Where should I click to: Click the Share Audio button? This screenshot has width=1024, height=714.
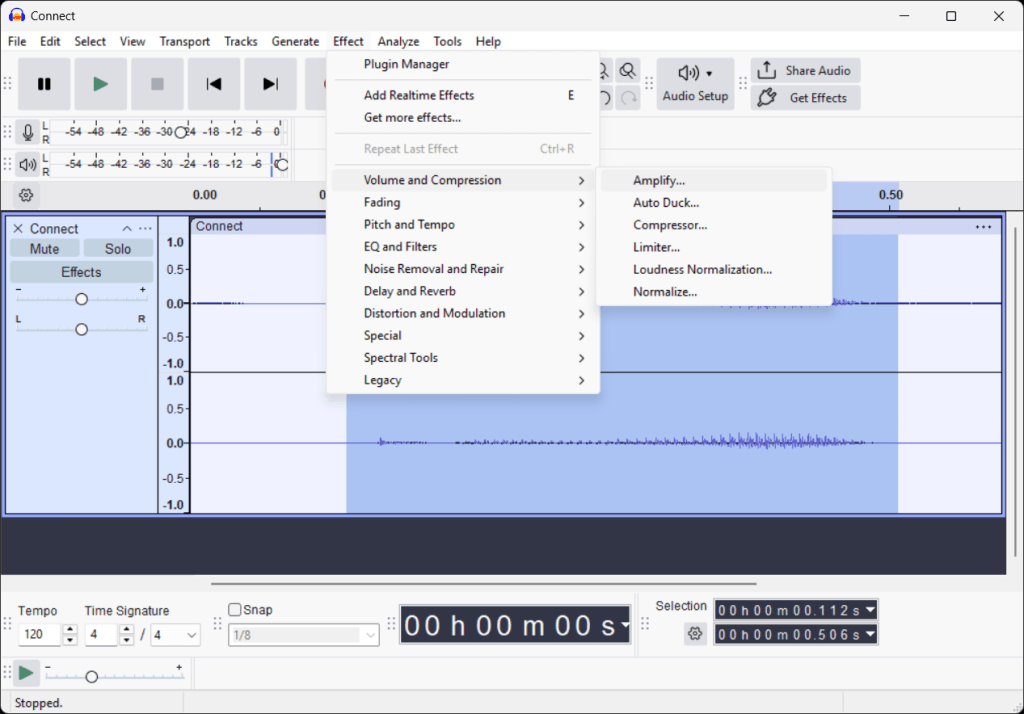(x=805, y=71)
